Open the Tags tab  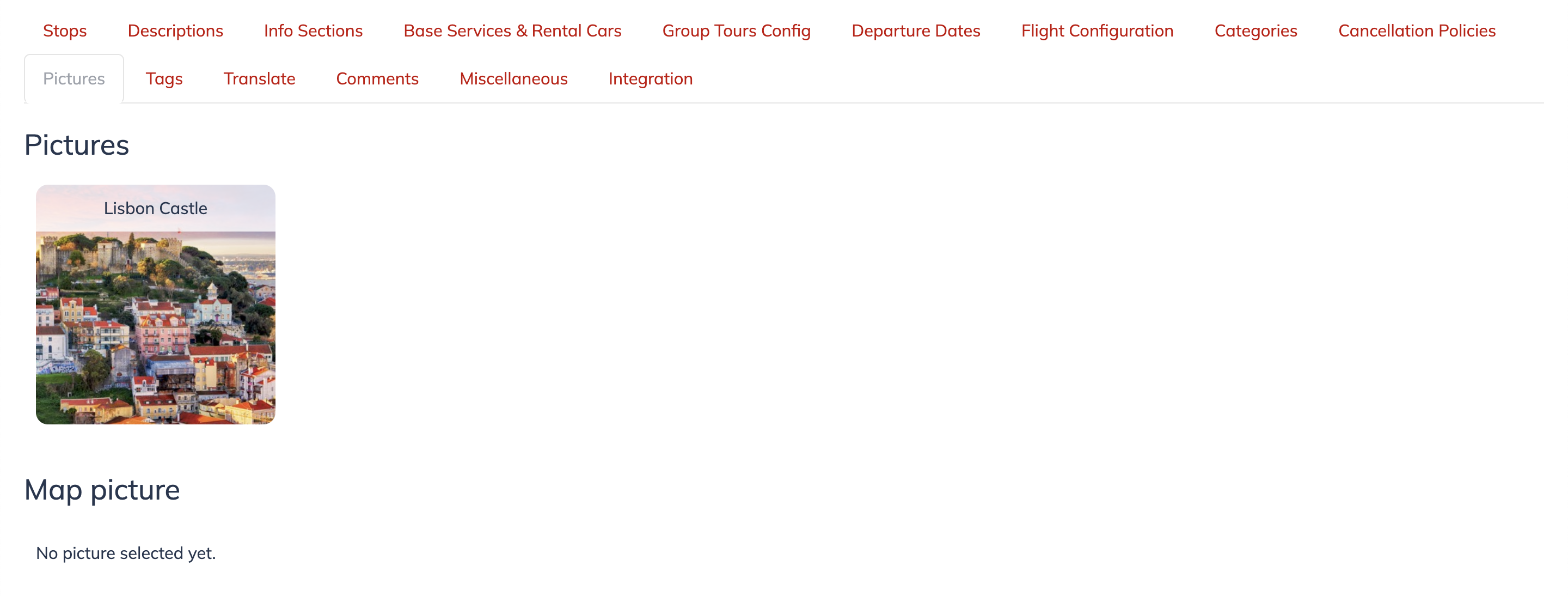click(164, 78)
